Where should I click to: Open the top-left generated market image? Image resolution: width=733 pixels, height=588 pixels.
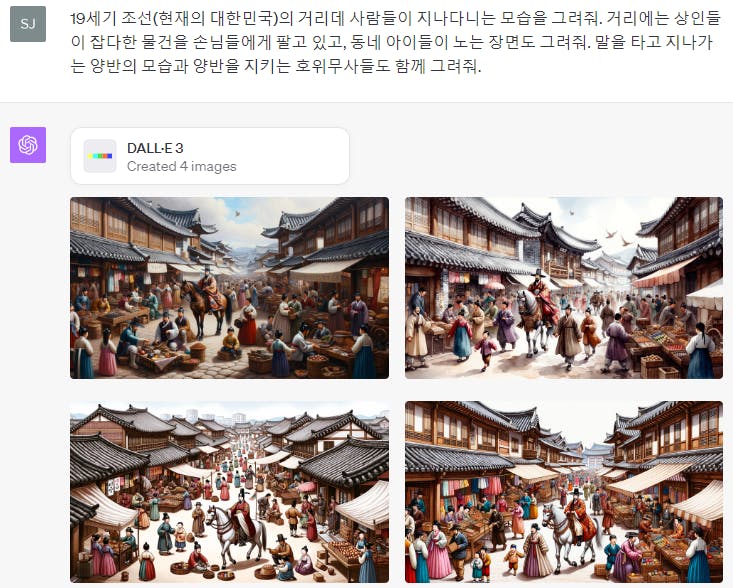(230, 288)
